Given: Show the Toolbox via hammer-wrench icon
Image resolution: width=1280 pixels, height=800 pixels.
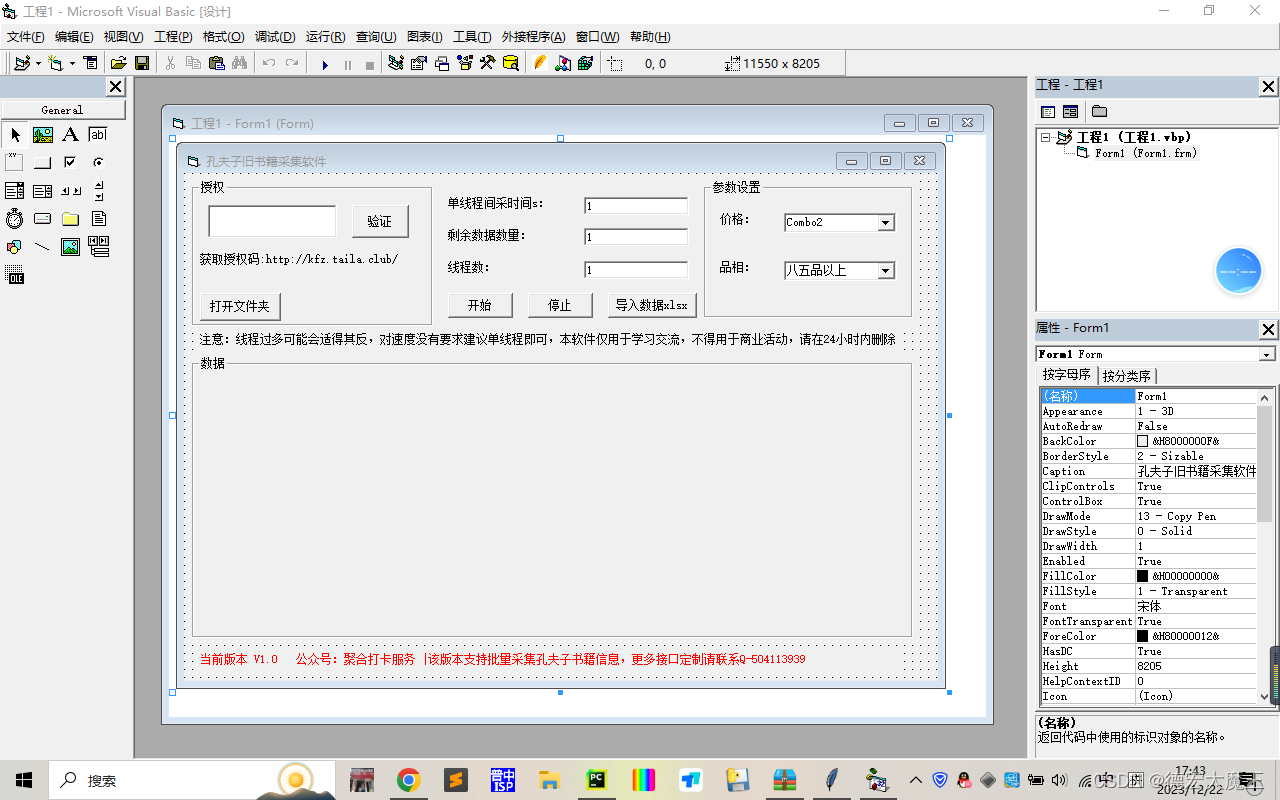Looking at the screenshot, I should point(487,63).
